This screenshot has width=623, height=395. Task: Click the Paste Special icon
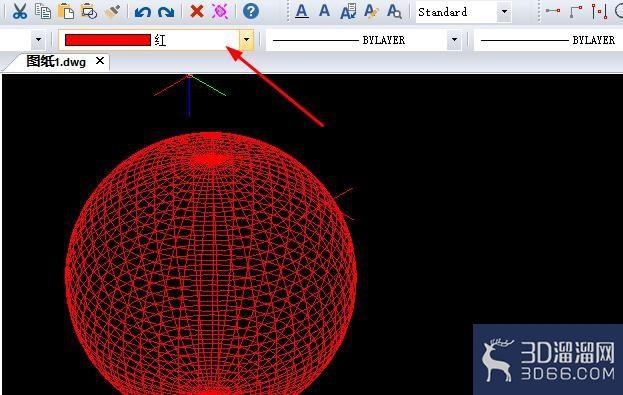(x=89, y=11)
